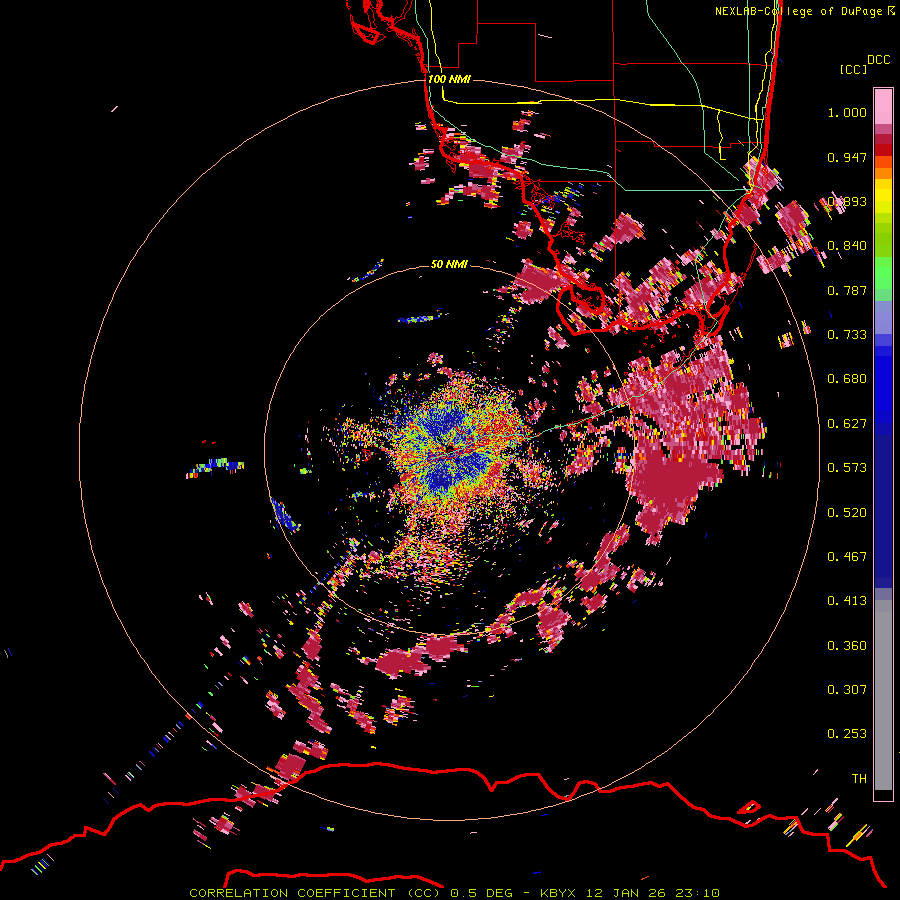Click the 0.520 color scale value
This screenshot has height=900, width=900.
pos(847,513)
